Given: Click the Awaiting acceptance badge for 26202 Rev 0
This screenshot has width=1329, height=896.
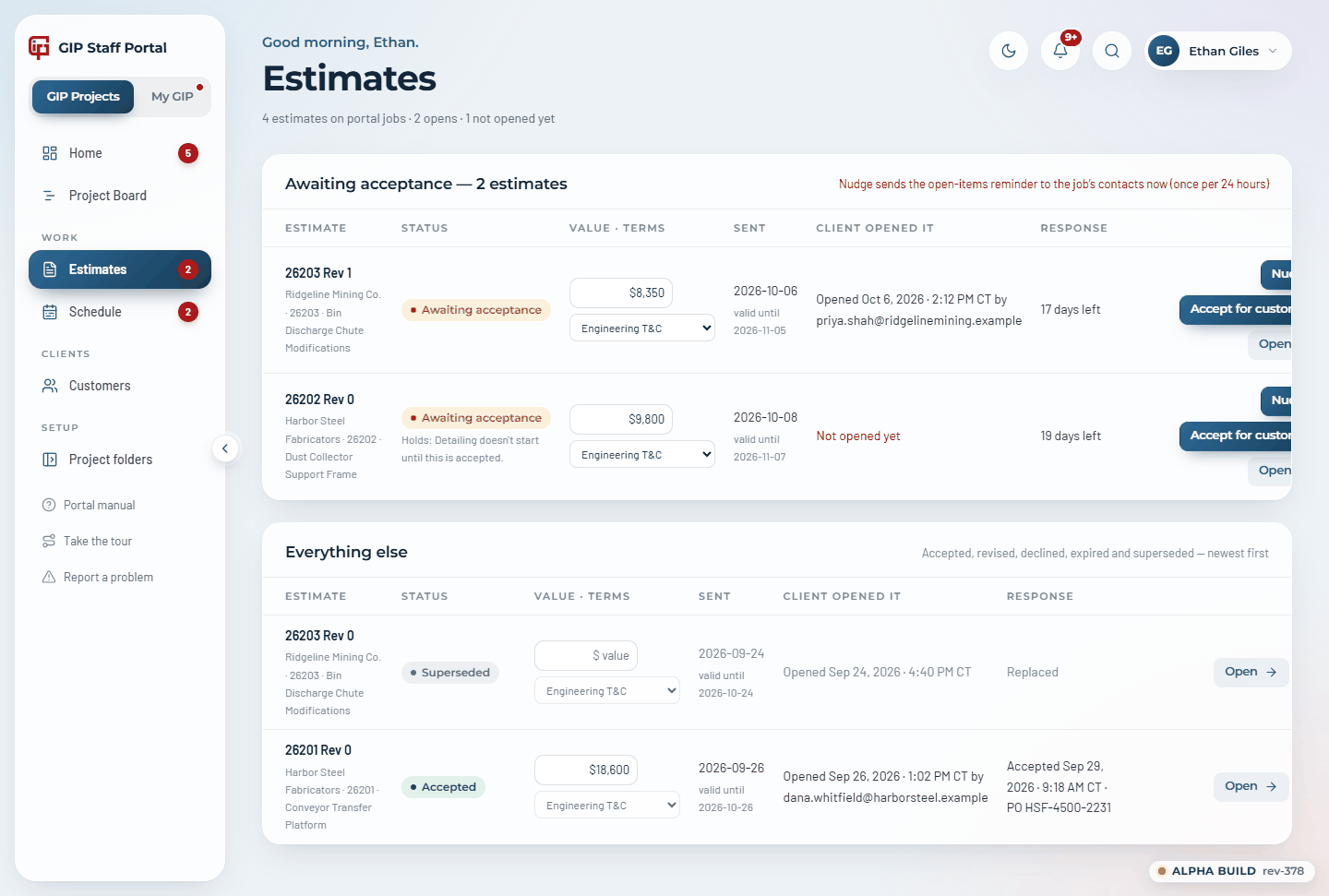Looking at the screenshot, I should pyautogui.click(x=476, y=418).
